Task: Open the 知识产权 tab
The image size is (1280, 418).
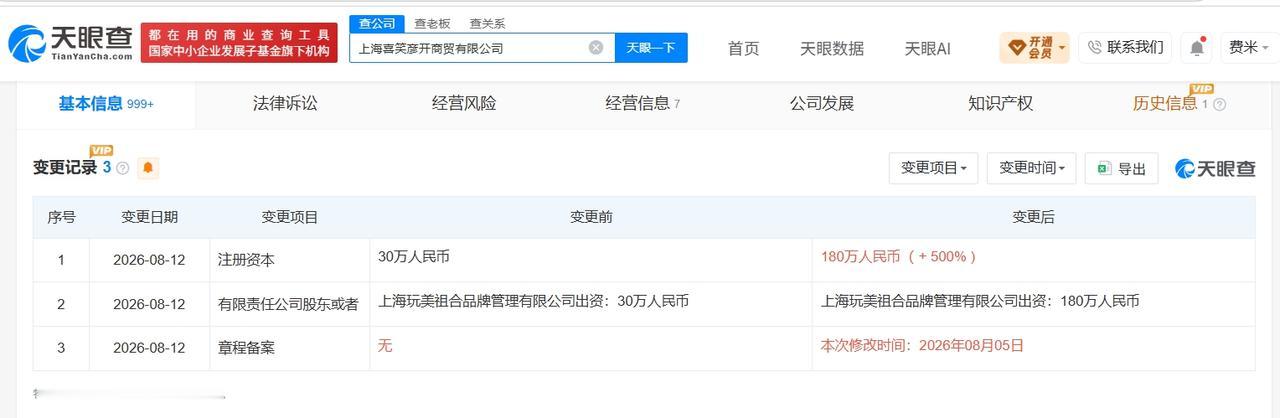Action: coord(1000,103)
